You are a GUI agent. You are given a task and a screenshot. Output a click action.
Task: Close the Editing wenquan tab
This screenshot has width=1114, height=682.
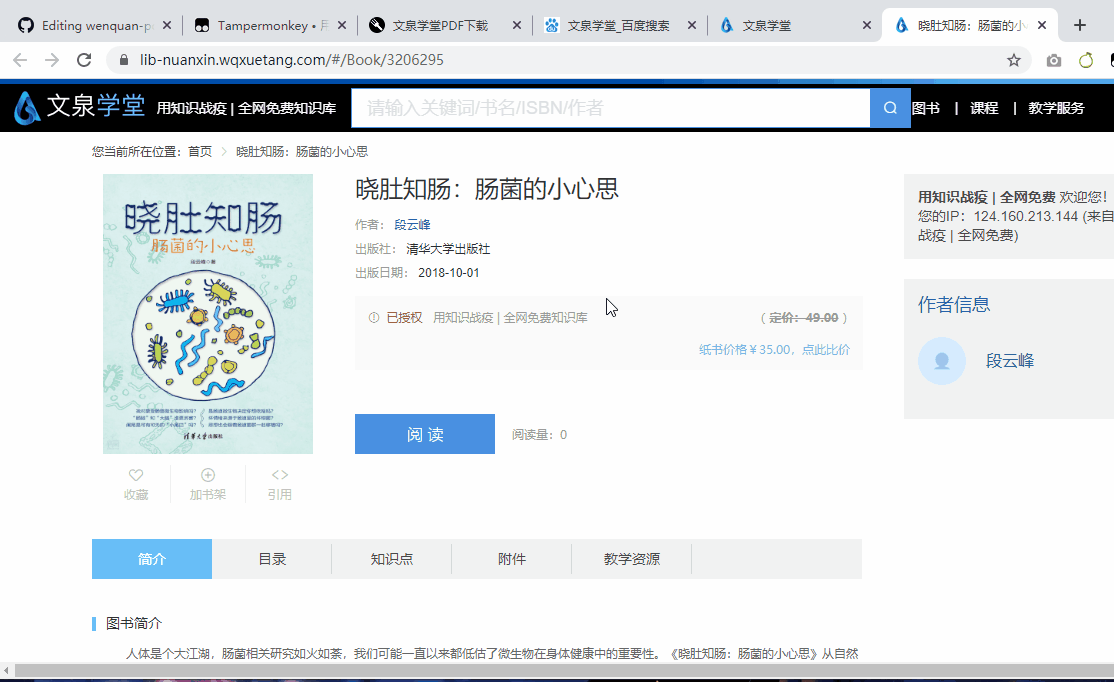point(167,26)
